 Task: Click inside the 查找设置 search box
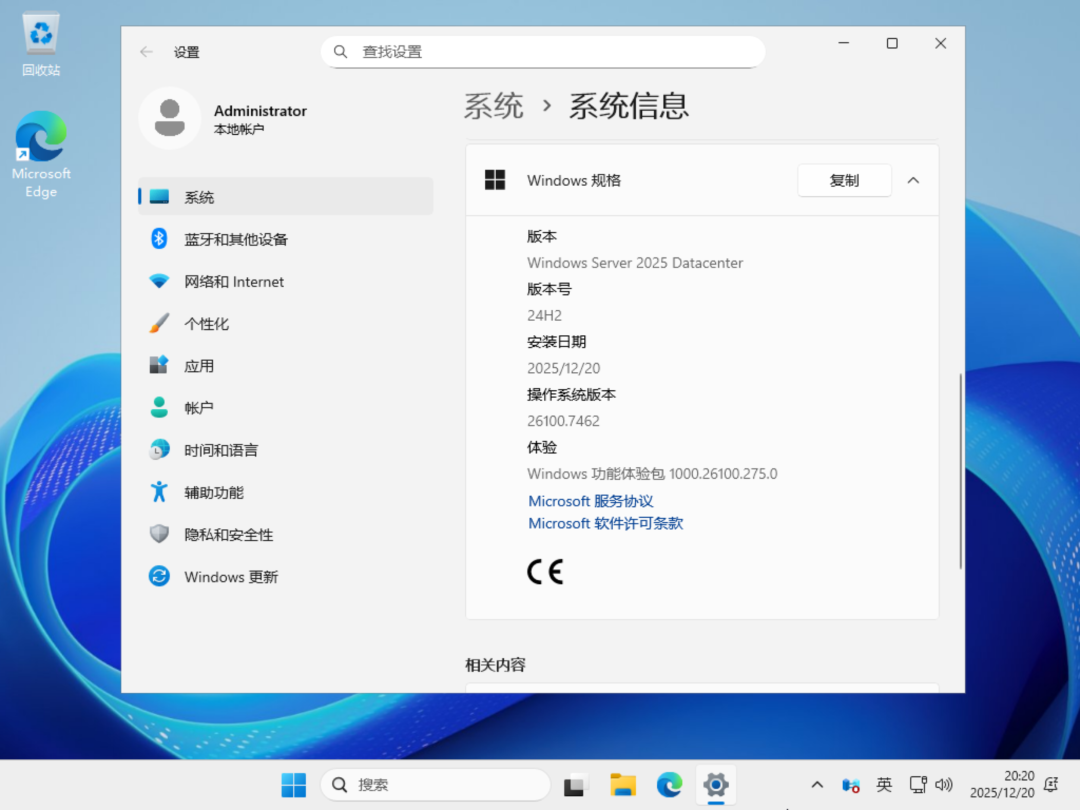(x=543, y=51)
